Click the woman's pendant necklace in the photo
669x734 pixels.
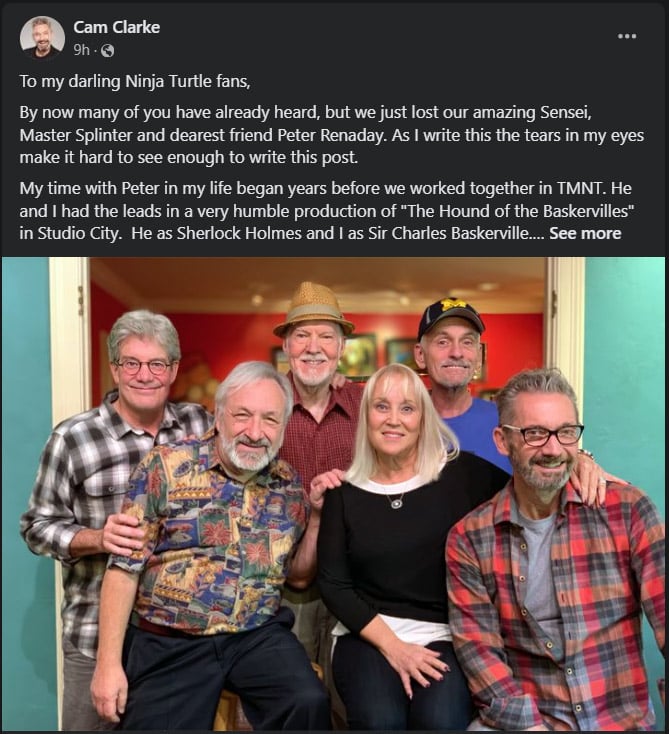coord(397,499)
